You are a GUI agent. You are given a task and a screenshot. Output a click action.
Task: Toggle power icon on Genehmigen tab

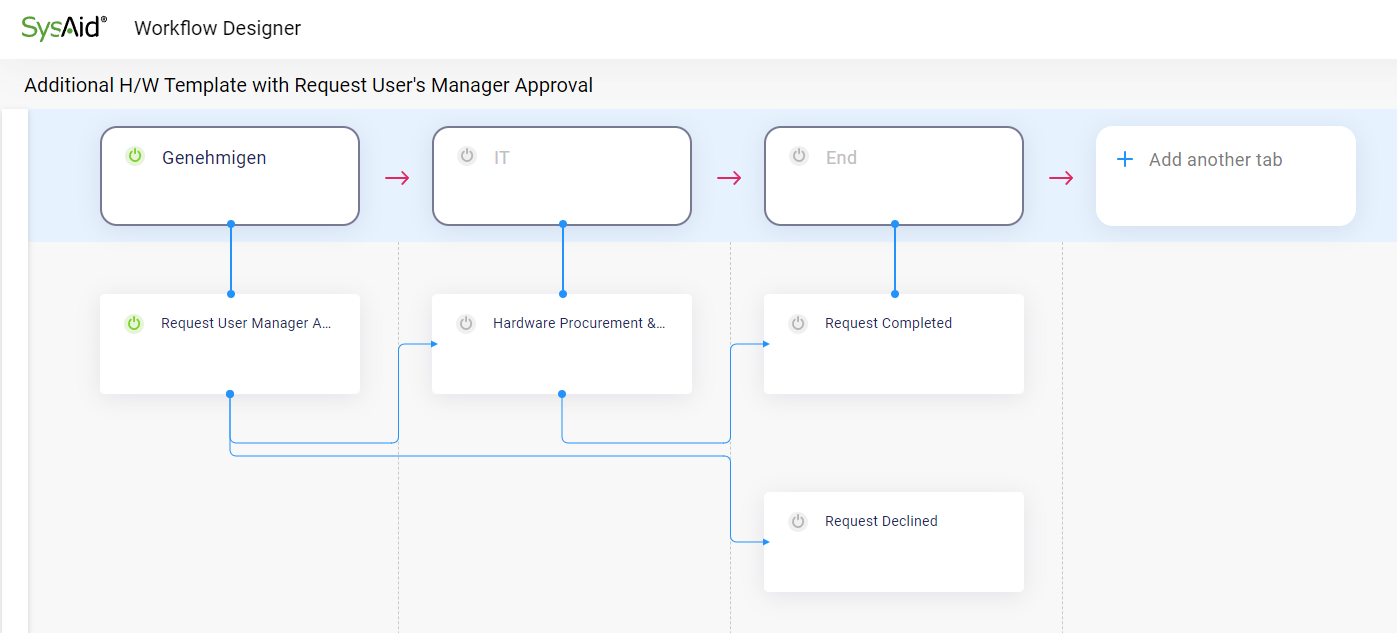135,156
